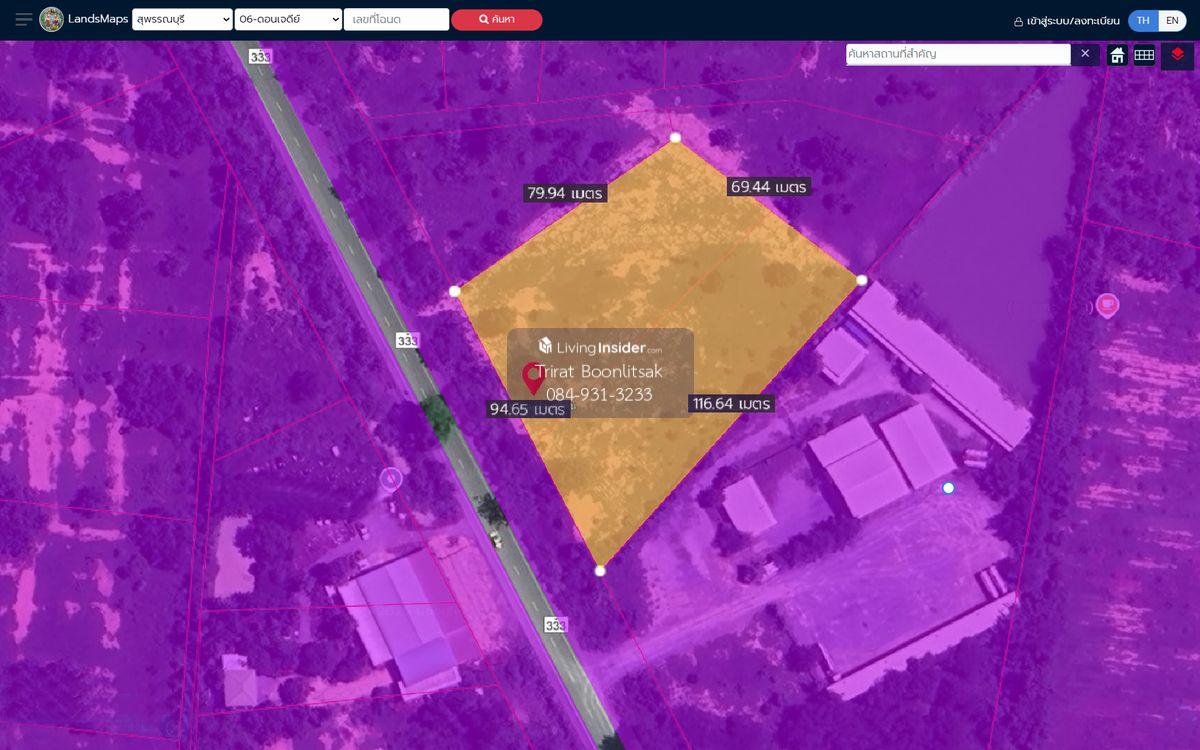Click the ค้นหาสถานที่สำคัญ landmark search field

point(957,54)
